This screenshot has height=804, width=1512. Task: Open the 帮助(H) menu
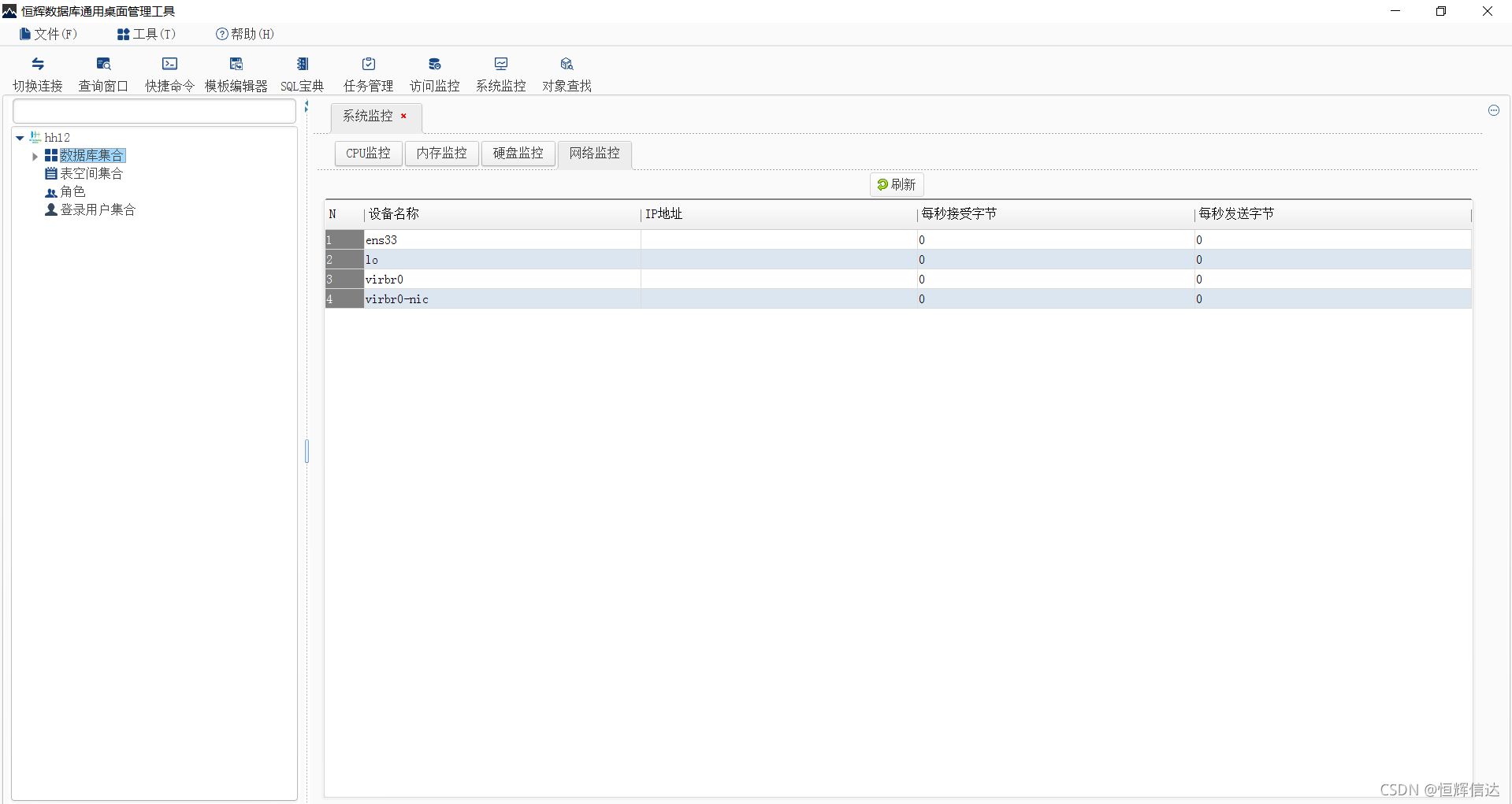[245, 34]
